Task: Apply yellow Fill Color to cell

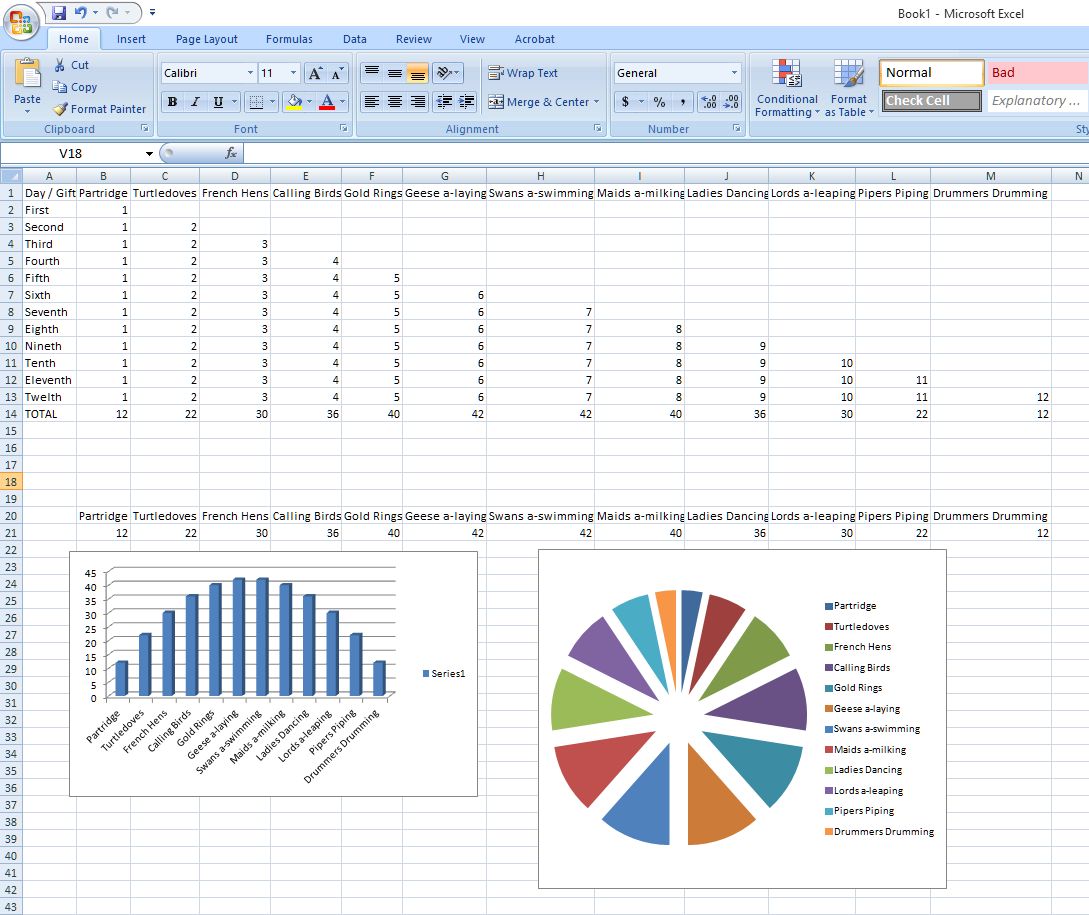Action: 293,102
